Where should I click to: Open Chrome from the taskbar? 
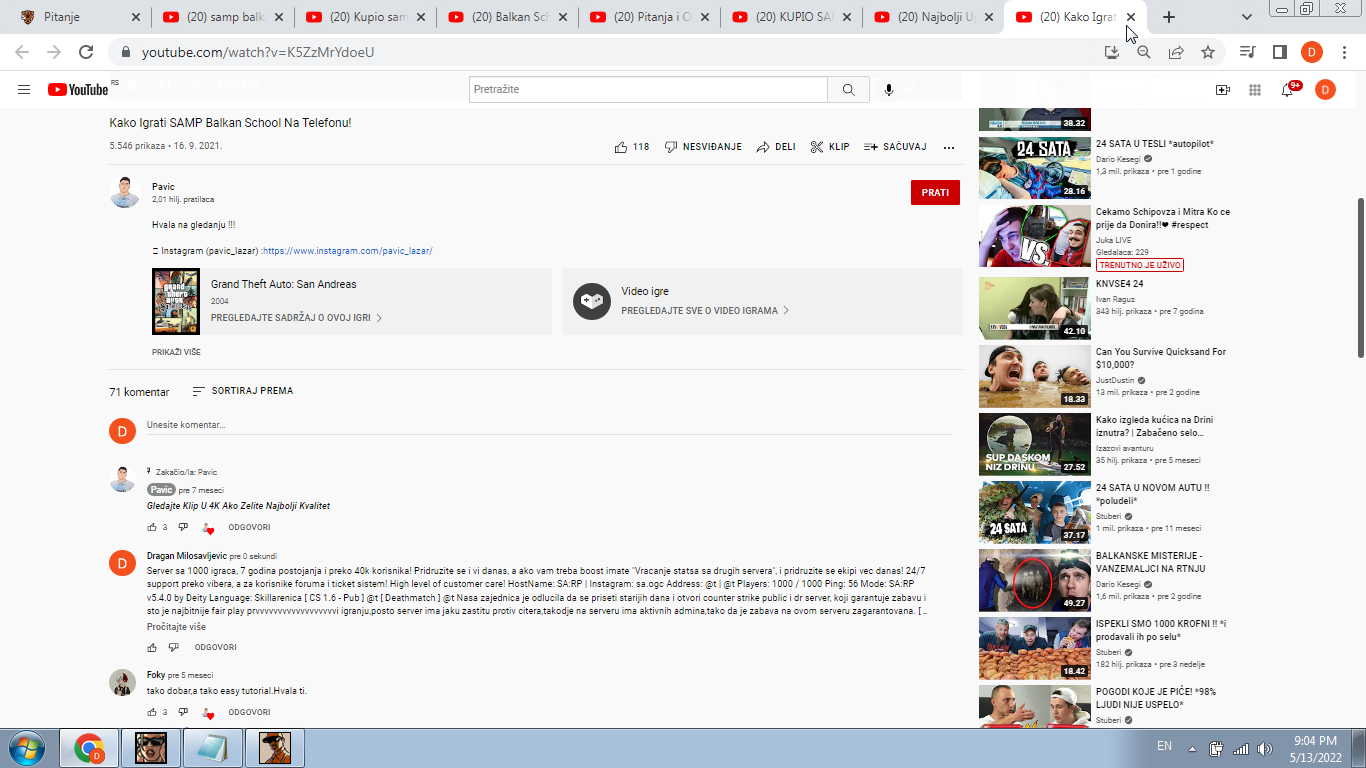89,747
